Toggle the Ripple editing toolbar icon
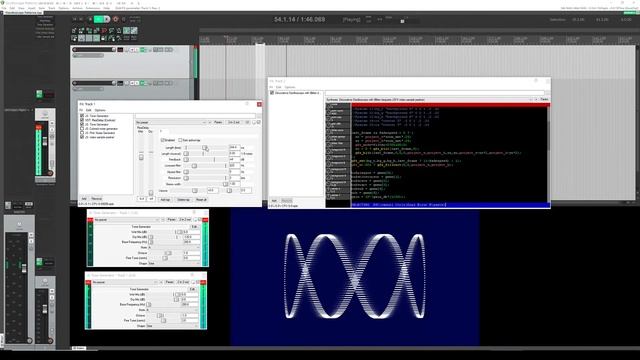The image size is (640, 360). click(89, 38)
